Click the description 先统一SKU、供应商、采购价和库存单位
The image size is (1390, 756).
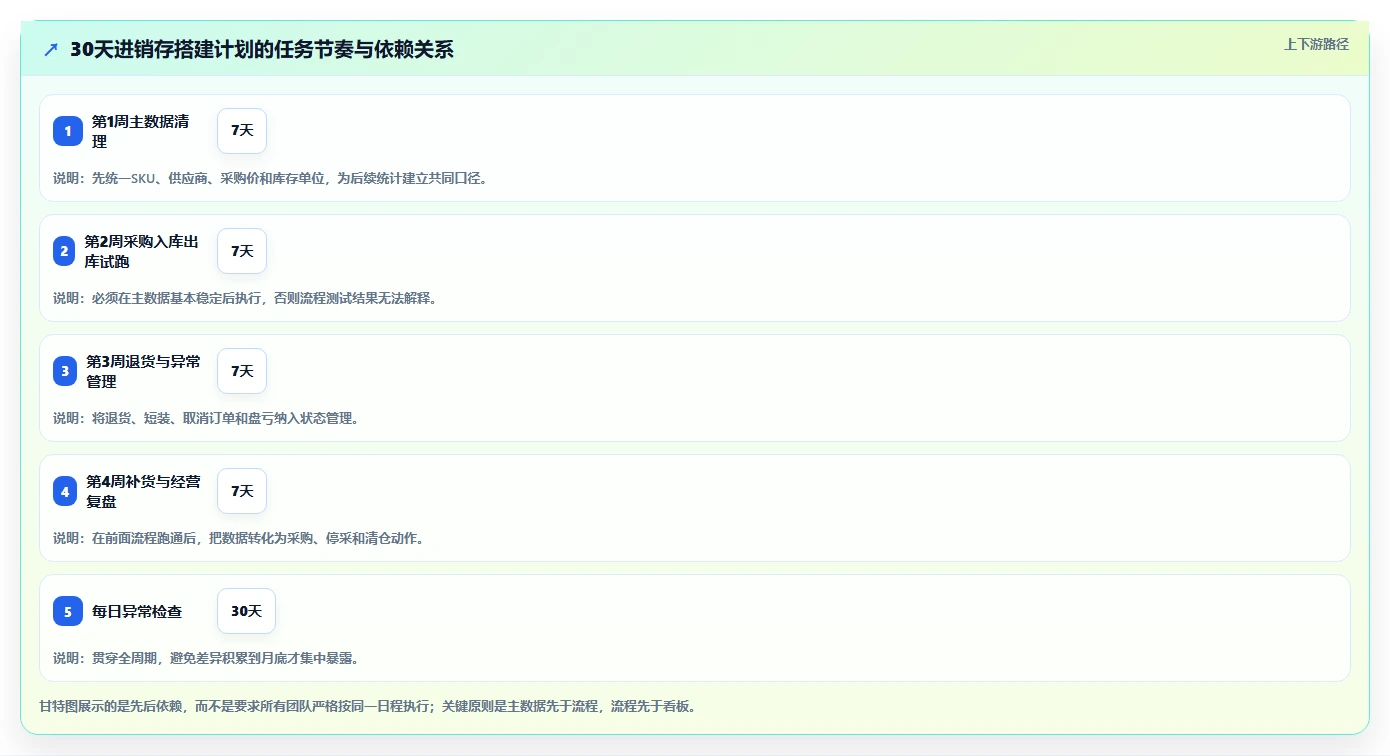(x=209, y=178)
